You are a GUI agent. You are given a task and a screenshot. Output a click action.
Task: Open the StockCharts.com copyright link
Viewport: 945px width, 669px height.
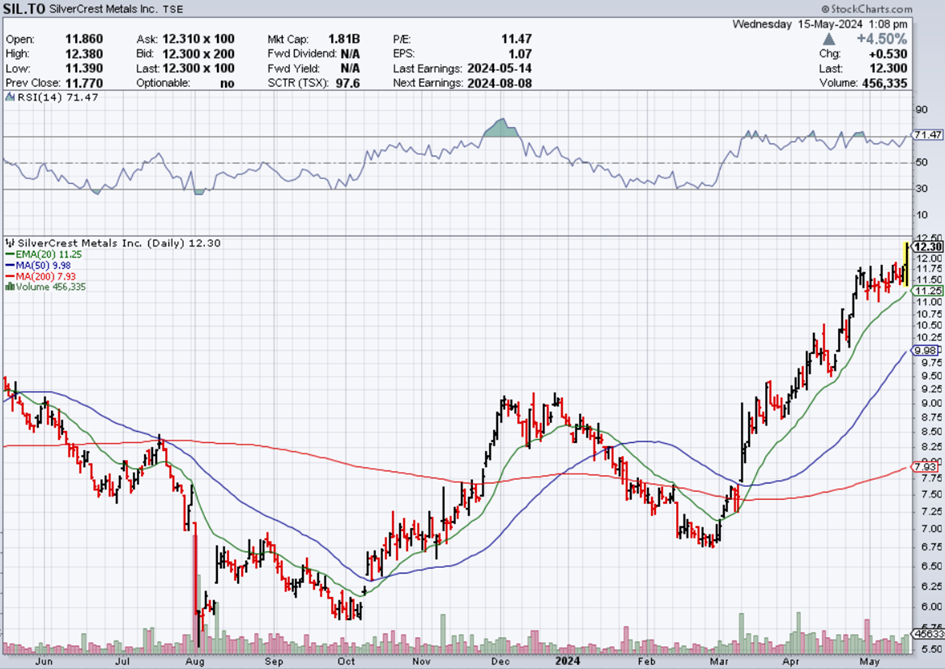click(x=867, y=9)
